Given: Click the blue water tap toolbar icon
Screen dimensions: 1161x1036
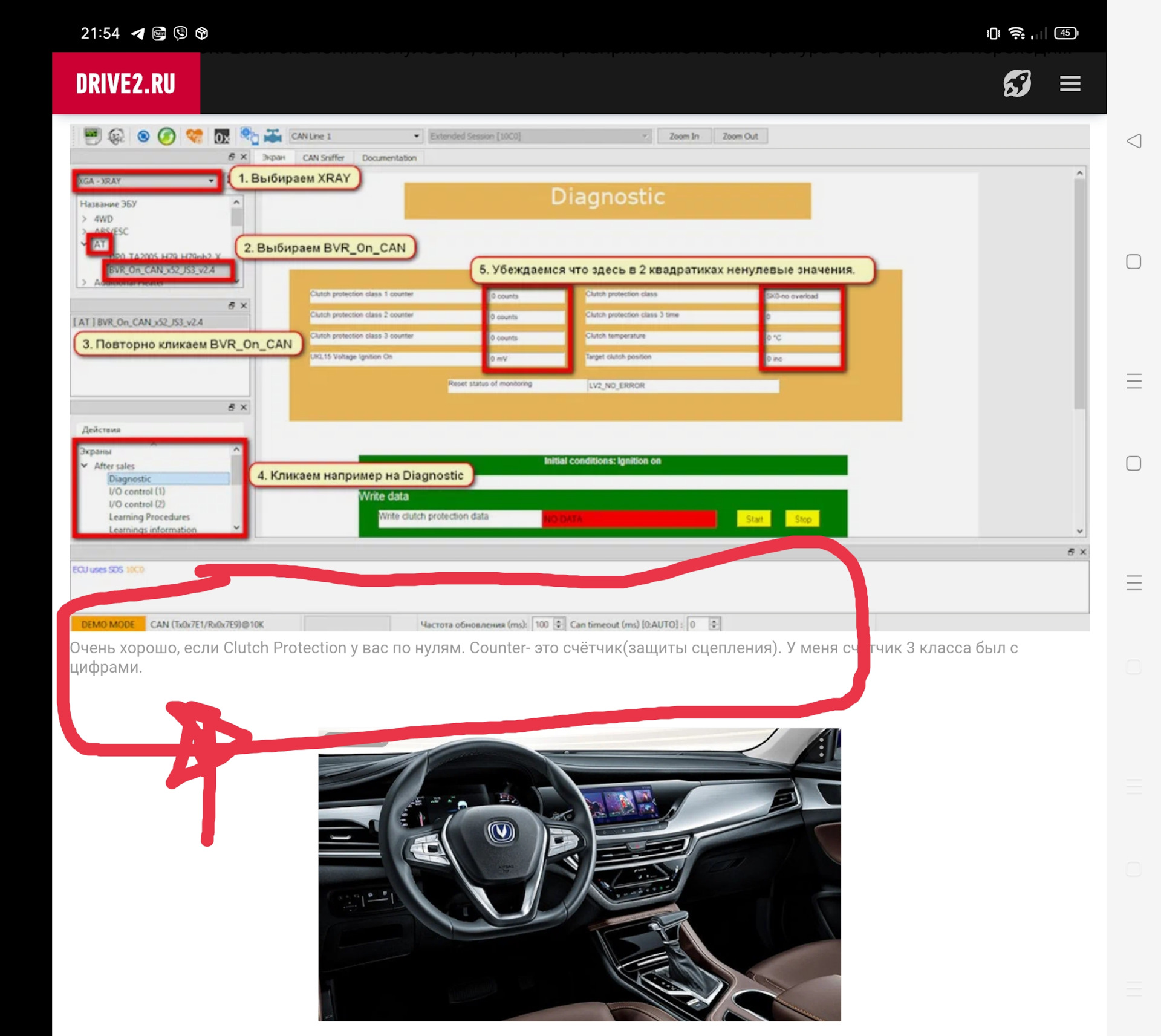Looking at the screenshot, I should [273, 136].
